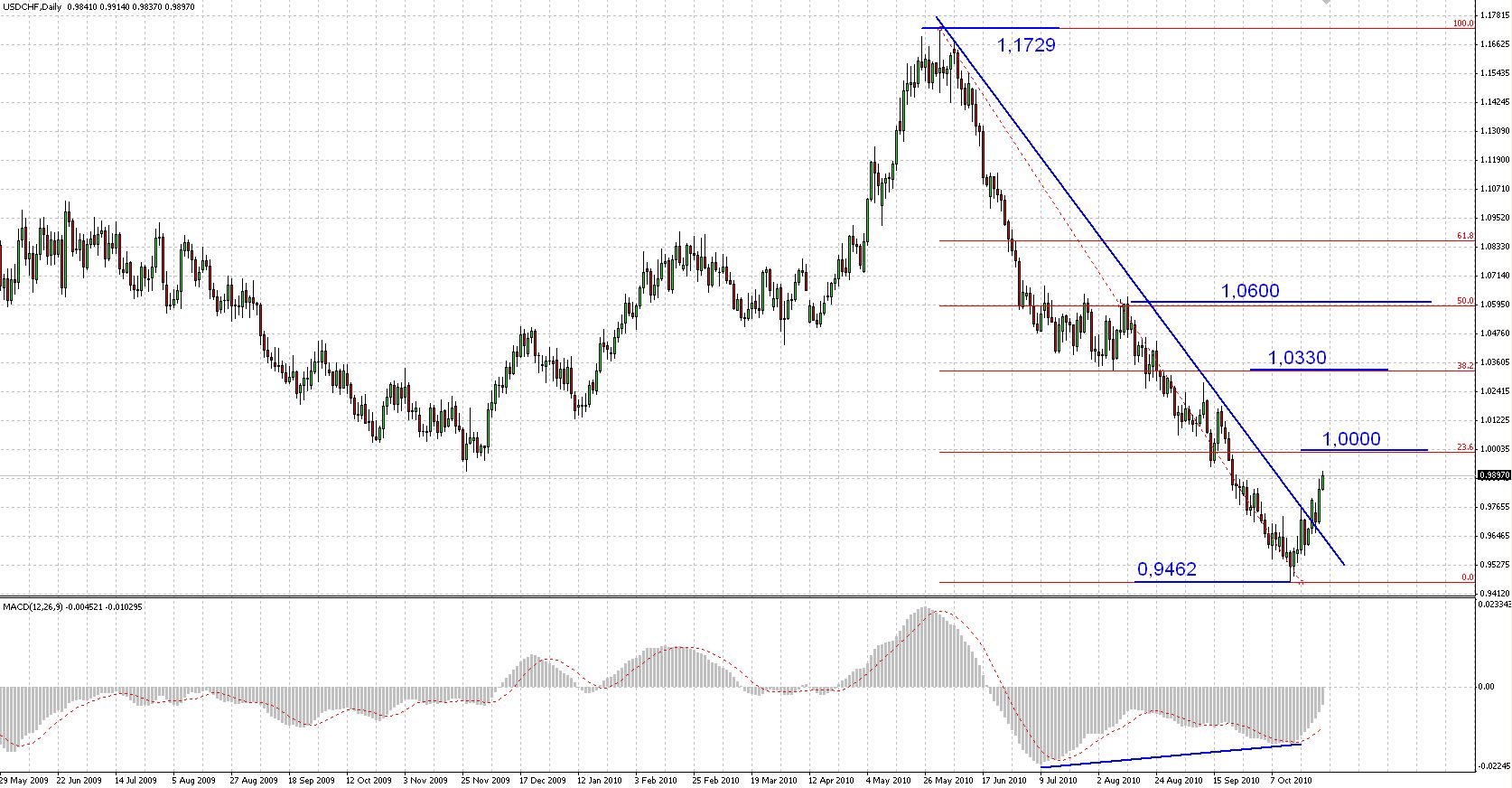Screen dimensions: 1512x788
Task: Click the 4 May 2010 date label
Action: click(x=889, y=779)
